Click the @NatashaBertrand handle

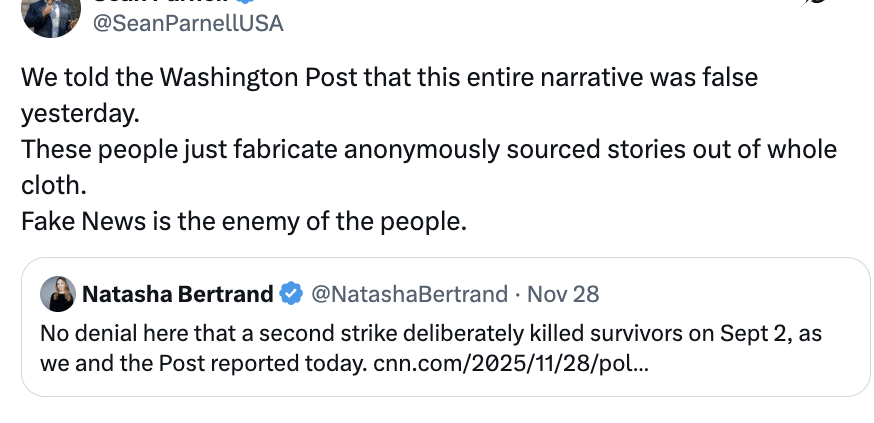click(409, 294)
